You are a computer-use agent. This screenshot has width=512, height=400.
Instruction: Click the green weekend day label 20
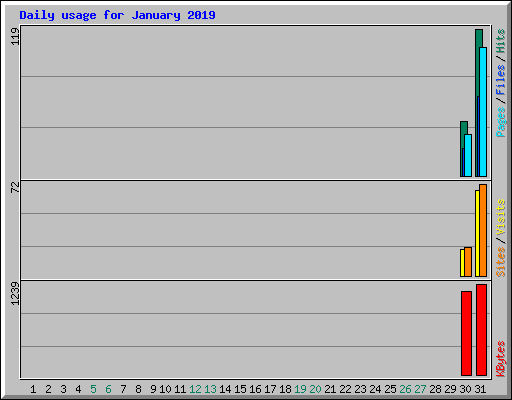click(x=315, y=389)
